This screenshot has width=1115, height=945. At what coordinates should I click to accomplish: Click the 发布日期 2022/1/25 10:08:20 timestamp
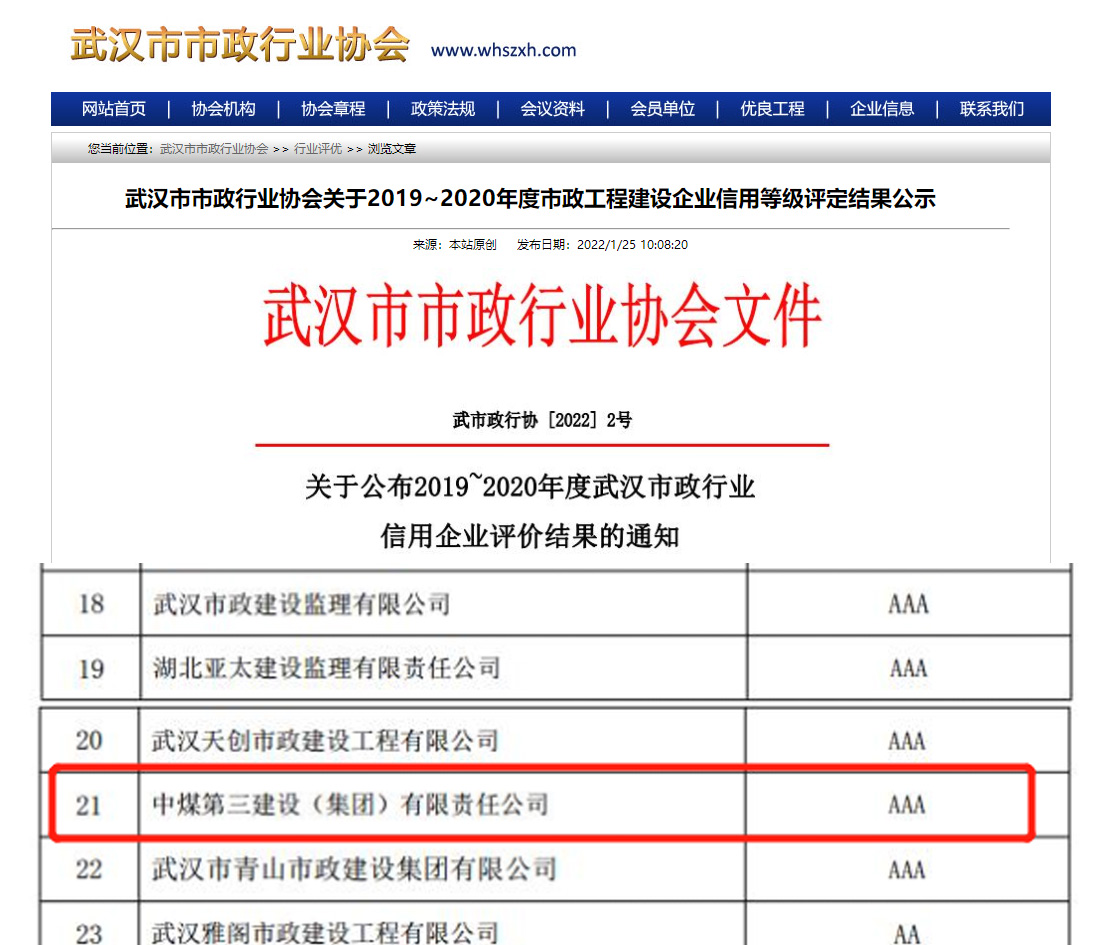pos(602,245)
